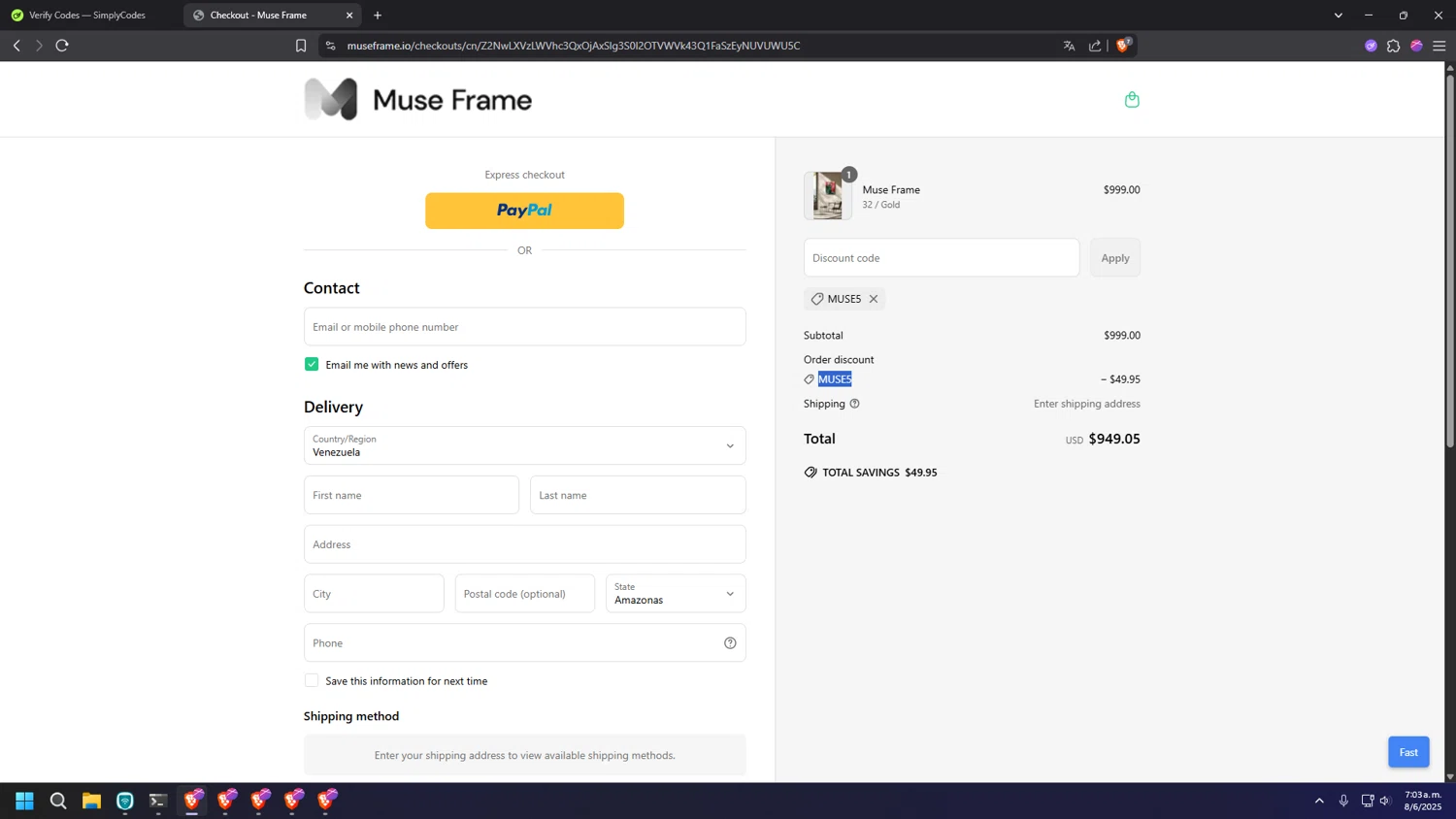Open the browser hamburger menu

[x=1439, y=46]
